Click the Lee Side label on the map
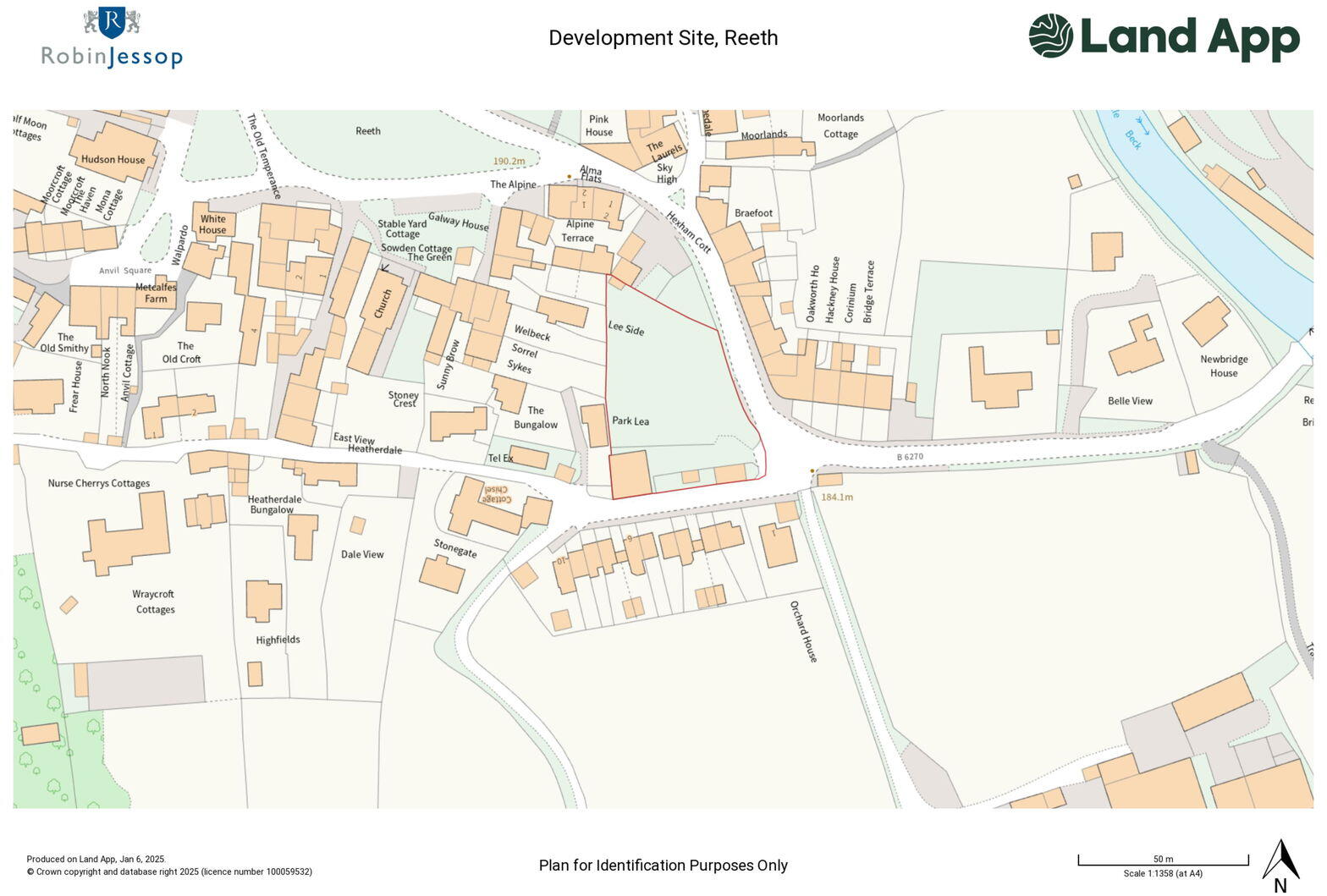The width and height of the screenshot is (1327, 896). 626,328
